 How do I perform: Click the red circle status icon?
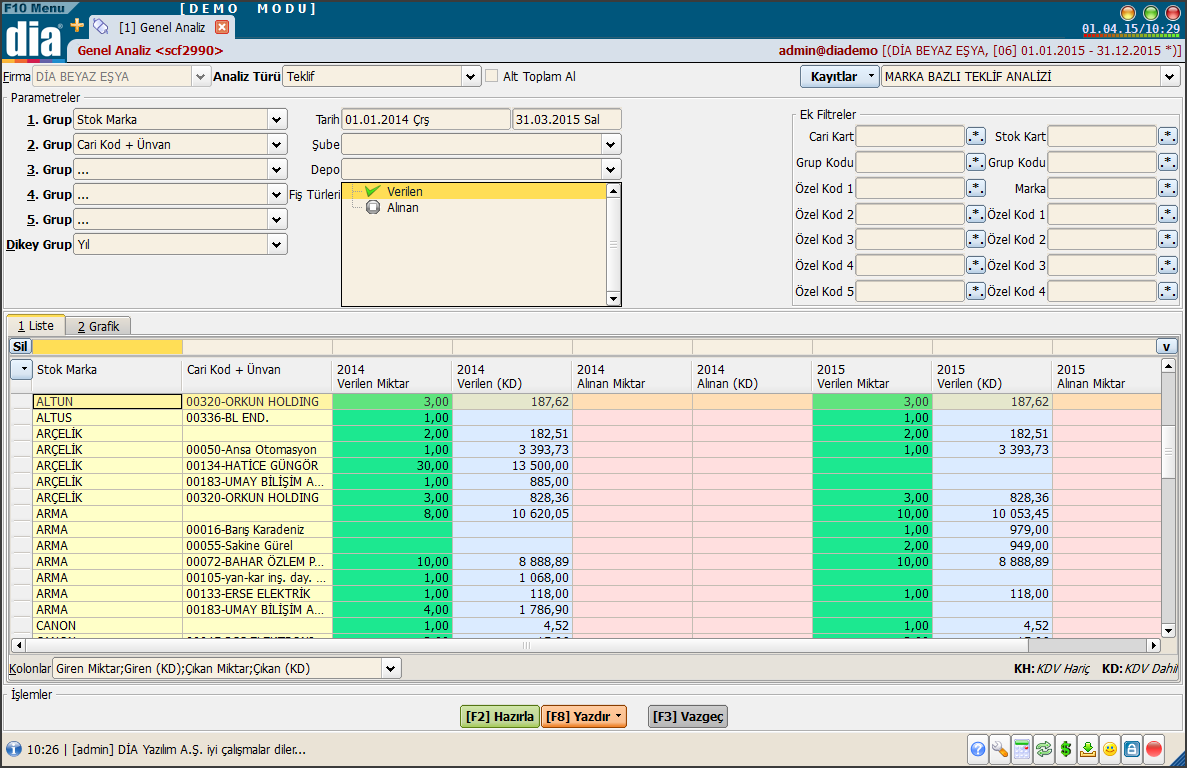coord(1154,749)
